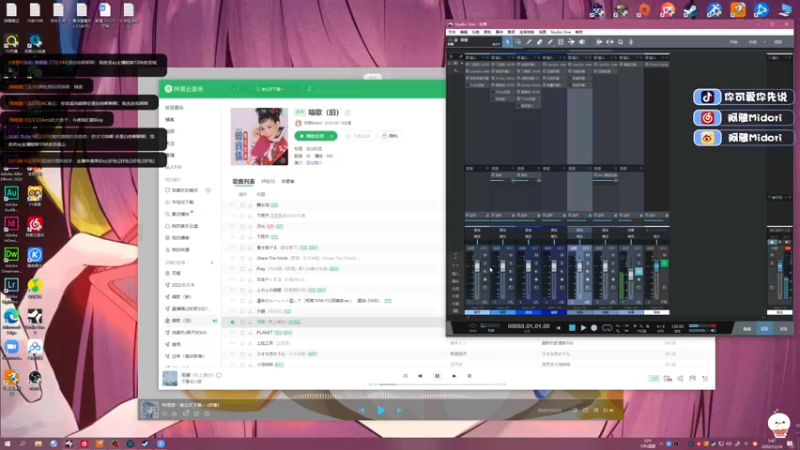
Task: Adjust the fourth mixer channel volume fader
Action: [554, 266]
